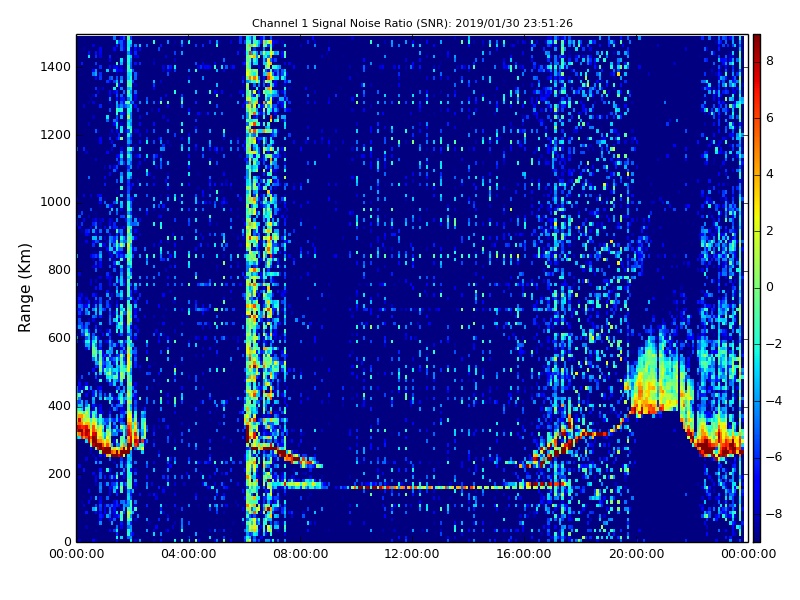Click the colorbar label 2
The image size is (800, 600).
coord(770,231)
